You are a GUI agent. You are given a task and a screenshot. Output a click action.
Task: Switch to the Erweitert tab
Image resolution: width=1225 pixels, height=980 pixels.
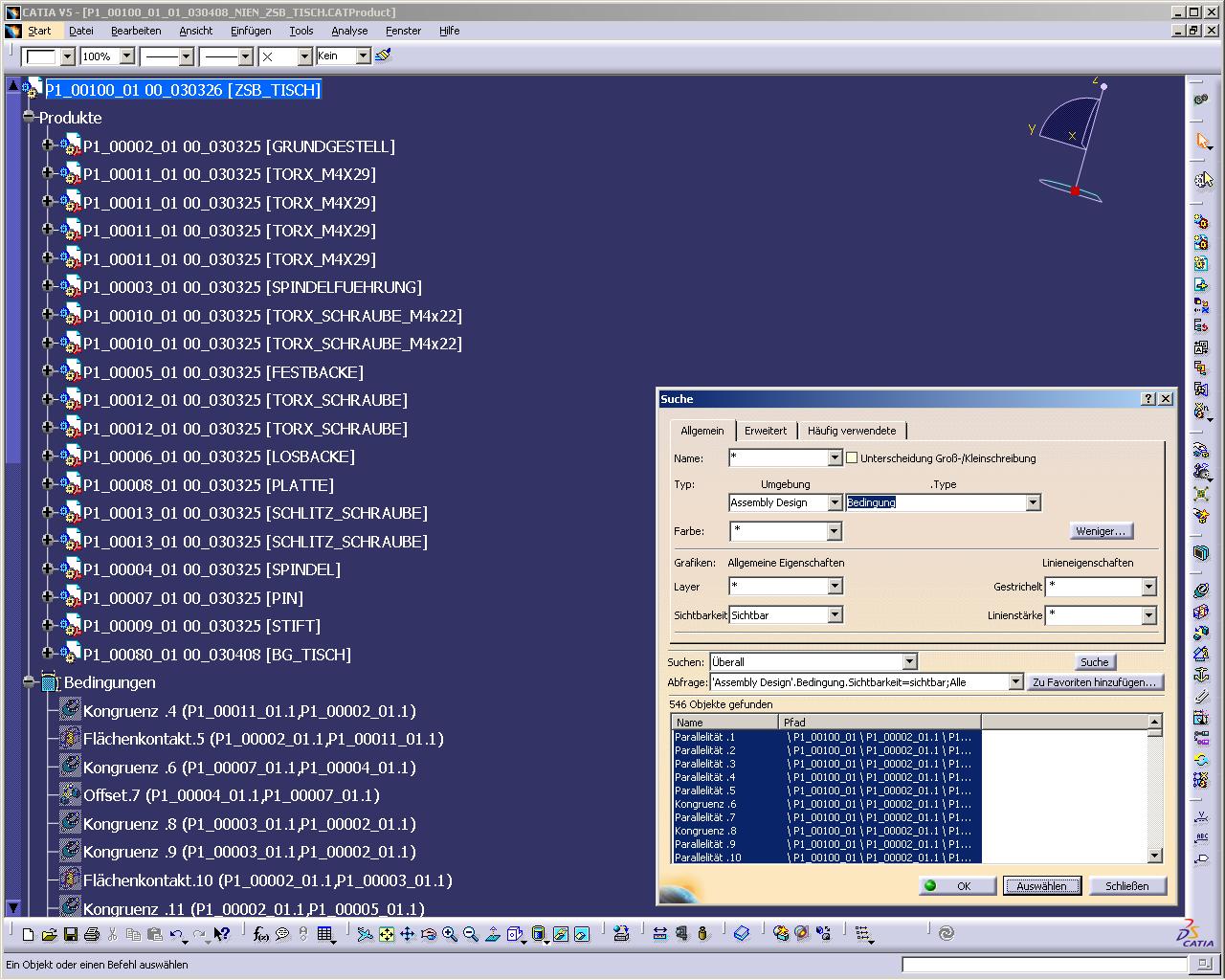[x=766, y=431]
